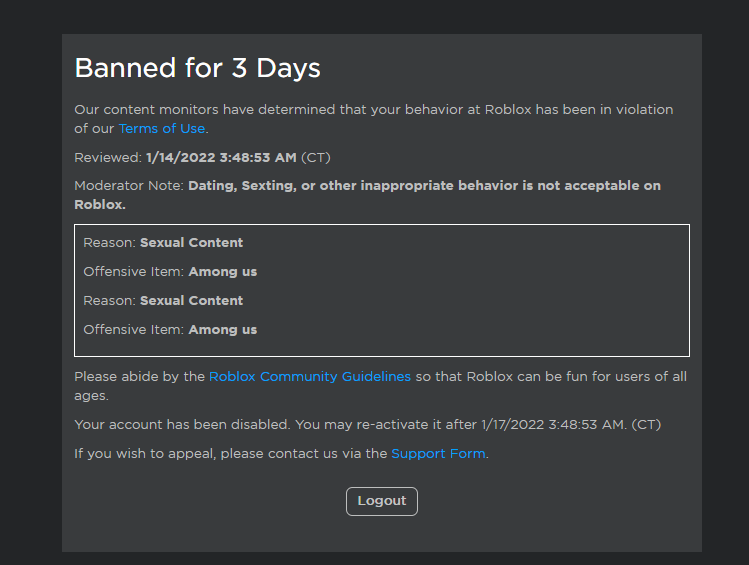Click the second "Offensive Item: Among us" line

[x=170, y=330]
